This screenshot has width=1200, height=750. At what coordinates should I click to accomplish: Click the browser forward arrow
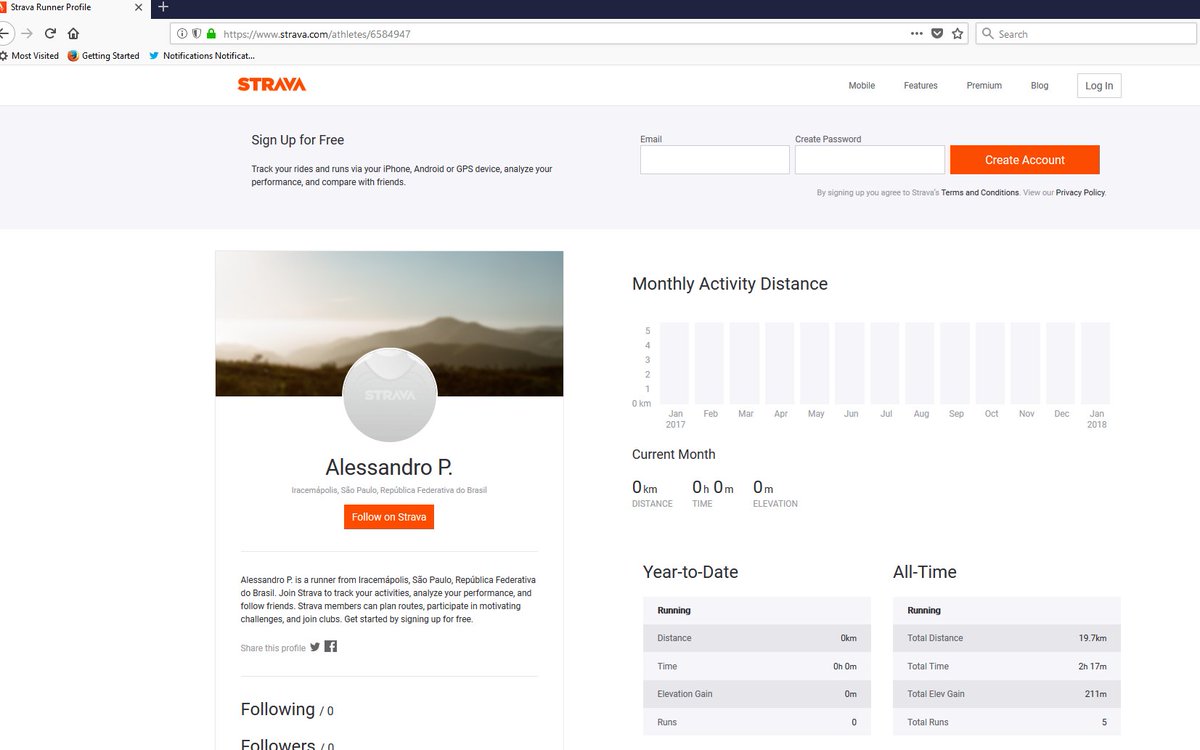[x=27, y=33]
